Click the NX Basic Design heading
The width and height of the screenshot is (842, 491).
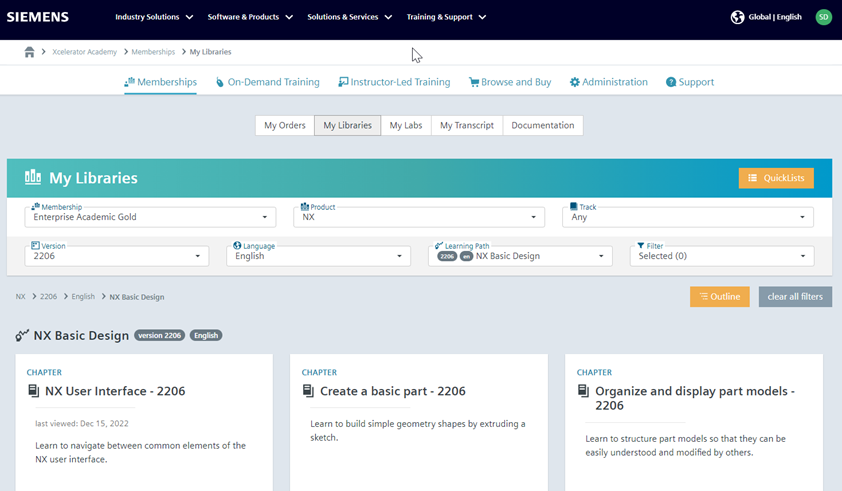81,336
